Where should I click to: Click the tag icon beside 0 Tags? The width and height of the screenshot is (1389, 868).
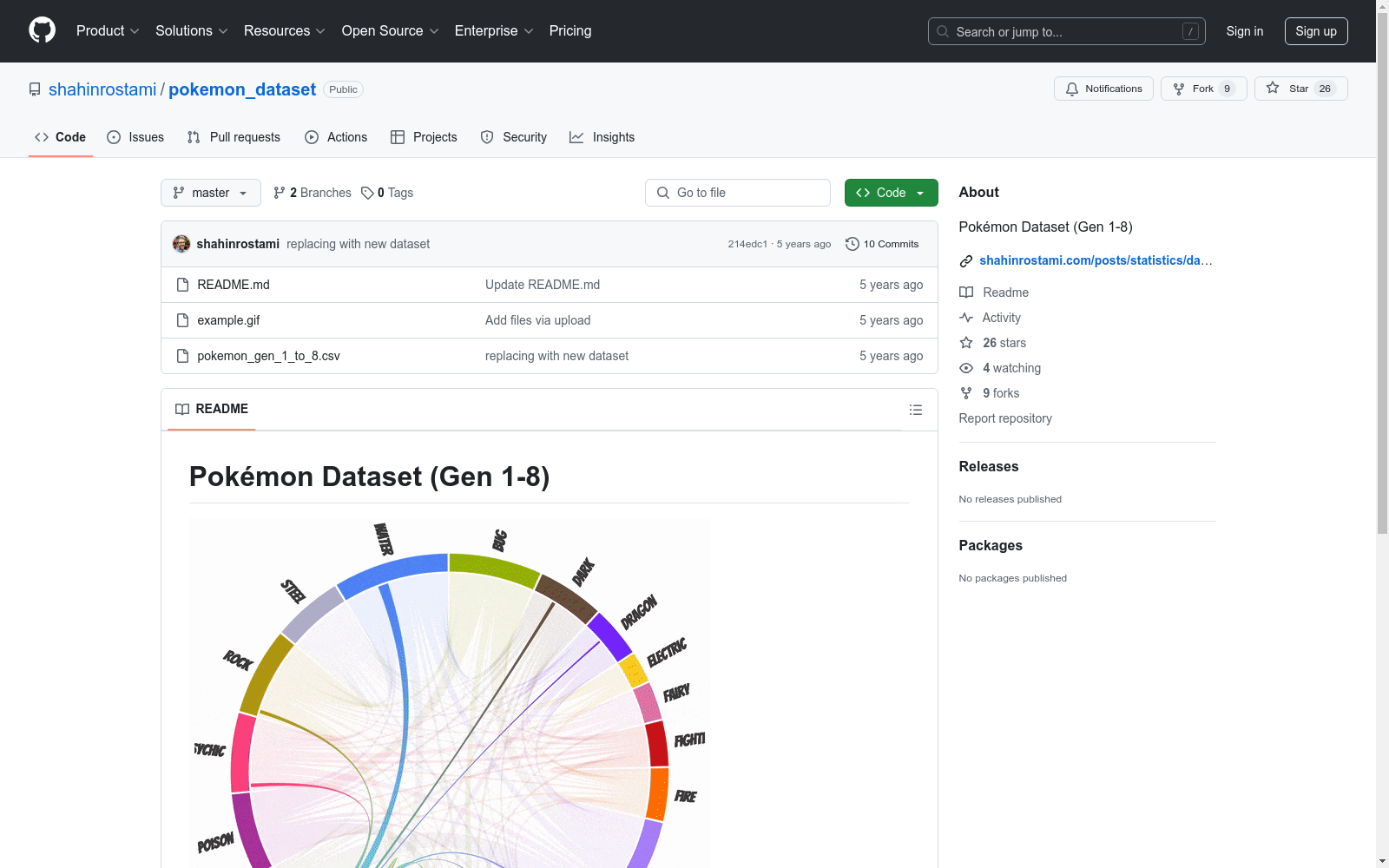coord(367,193)
